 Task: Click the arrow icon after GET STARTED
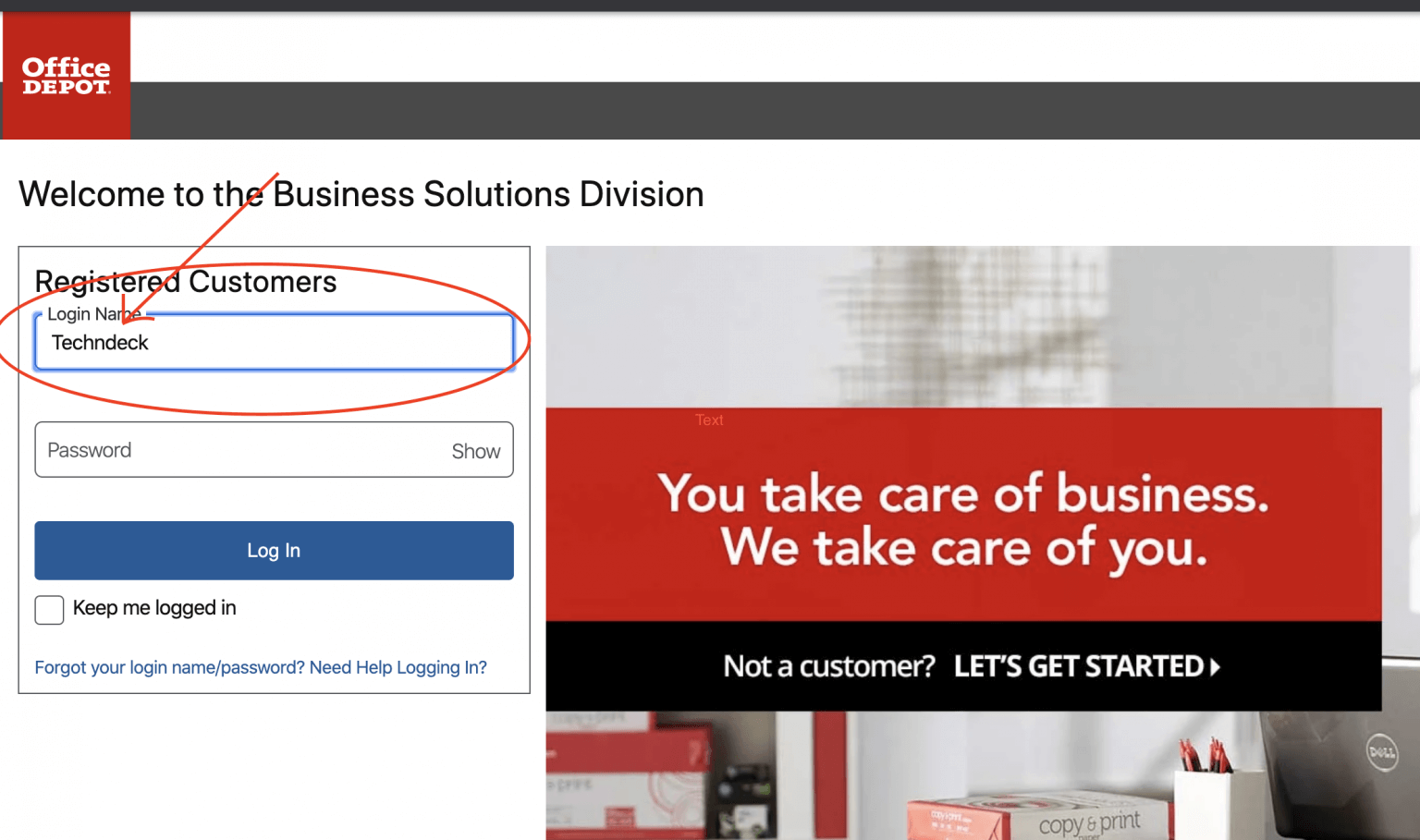click(x=1215, y=666)
